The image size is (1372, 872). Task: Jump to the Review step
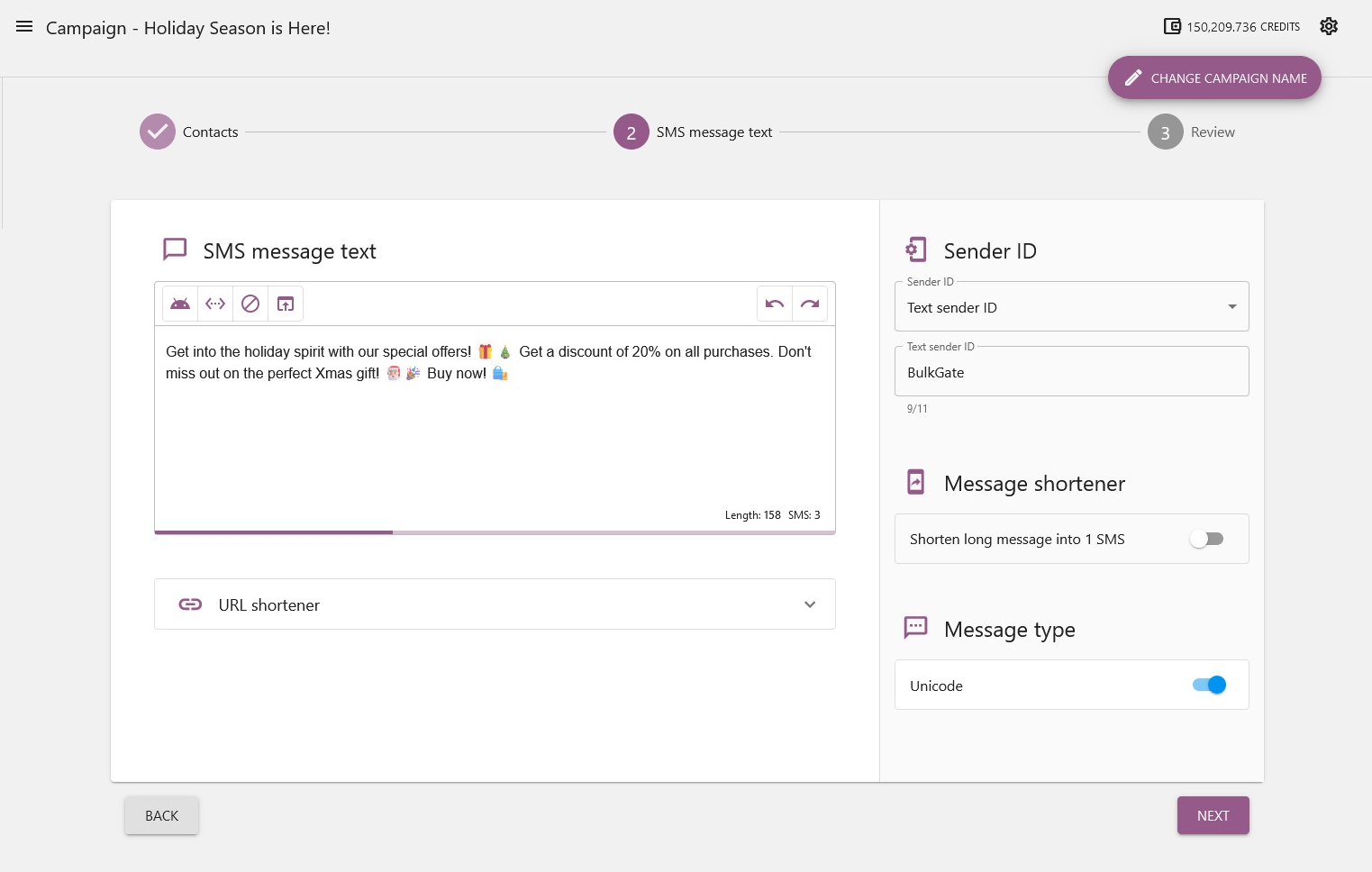tap(1191, 132)
